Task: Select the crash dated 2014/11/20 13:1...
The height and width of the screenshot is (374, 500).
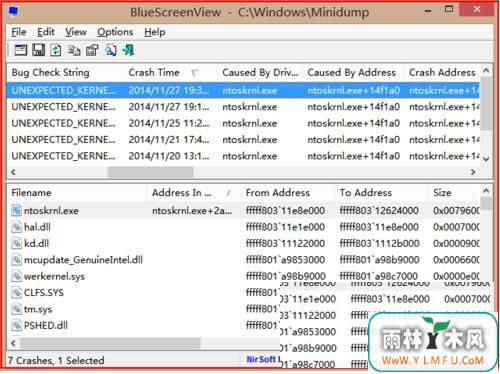Action: [x=243, y=156]
